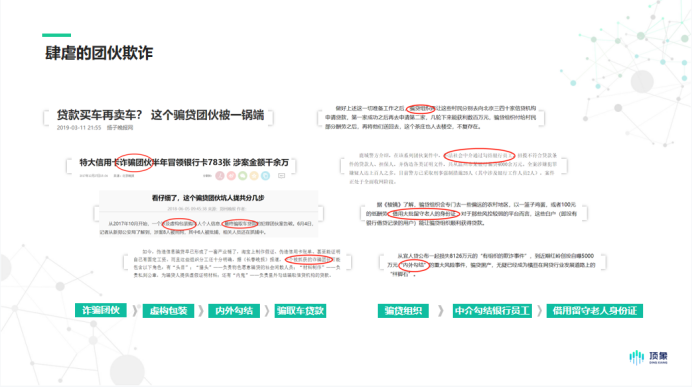Click the 中介勾结银行员工 green label
693x387 pixels.
[492, 311]
